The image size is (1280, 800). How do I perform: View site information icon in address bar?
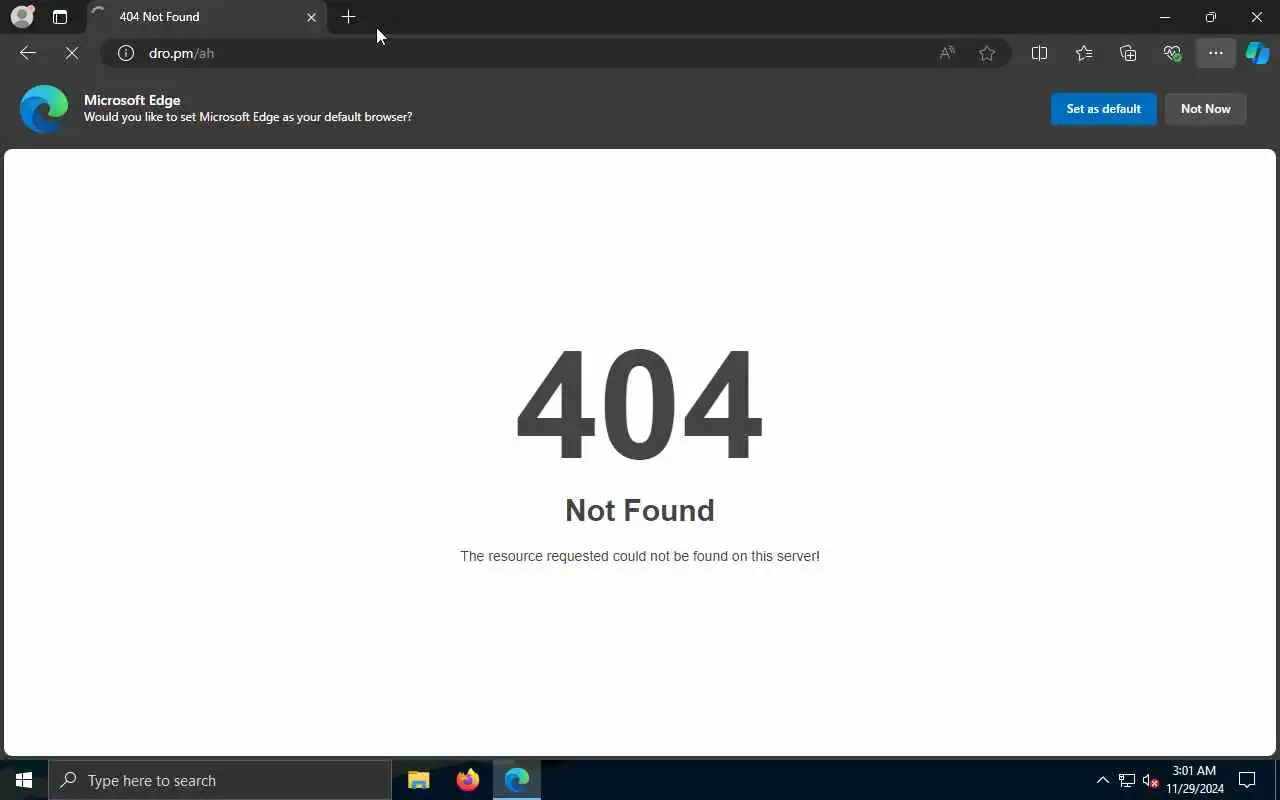click(x=126, y=53)
